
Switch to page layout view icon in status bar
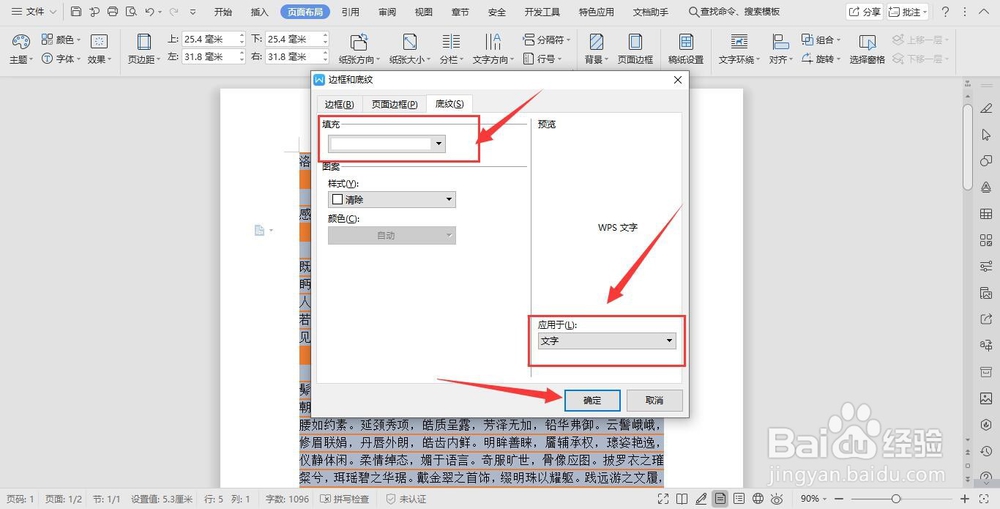(720, 499)
